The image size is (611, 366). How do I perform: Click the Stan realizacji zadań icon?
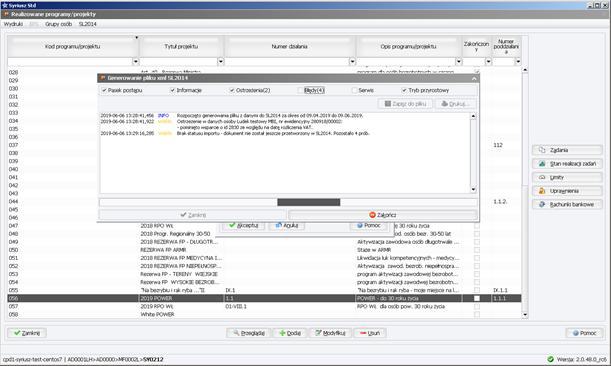click(542, 164)
